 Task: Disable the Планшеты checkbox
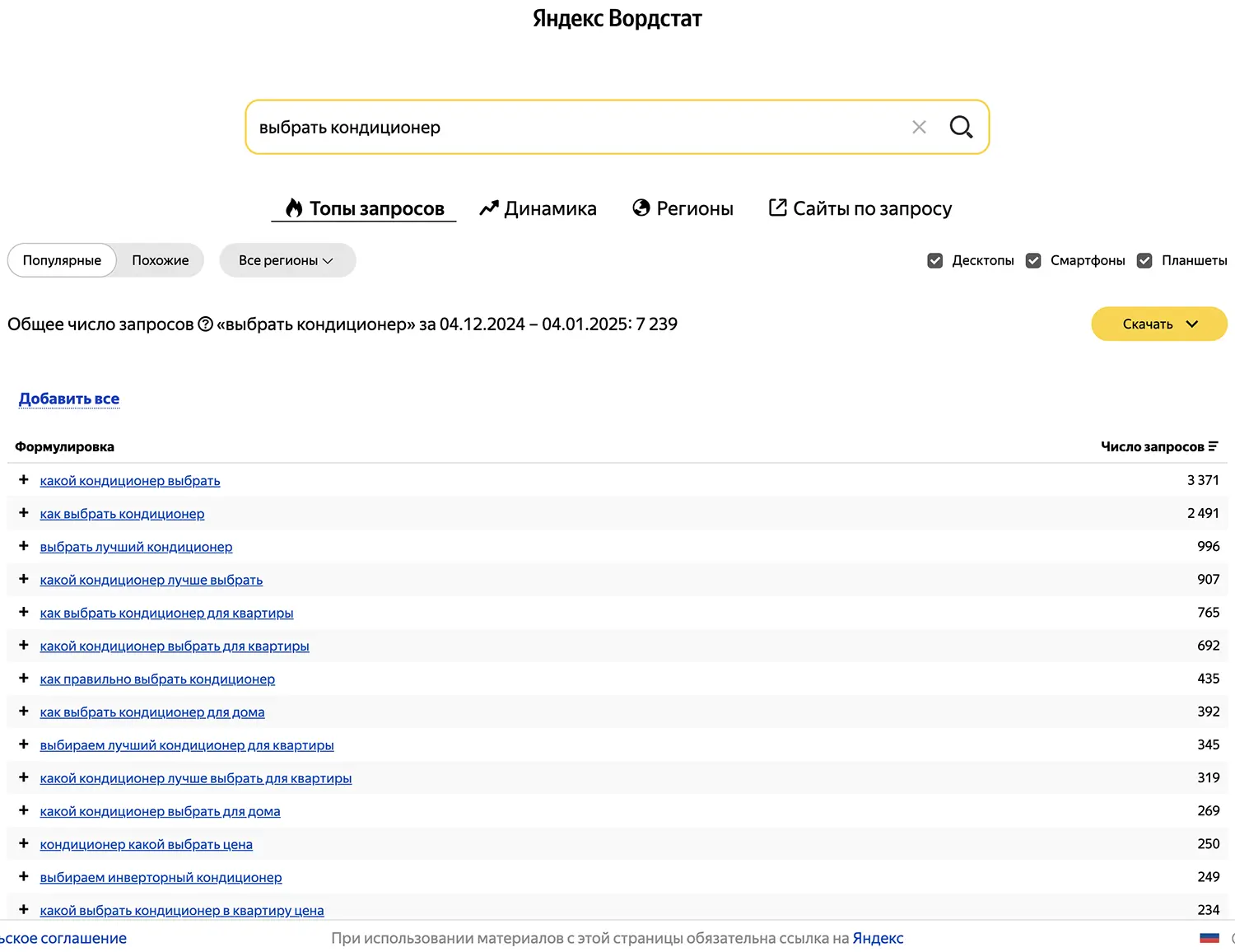tap(1144, 260)
